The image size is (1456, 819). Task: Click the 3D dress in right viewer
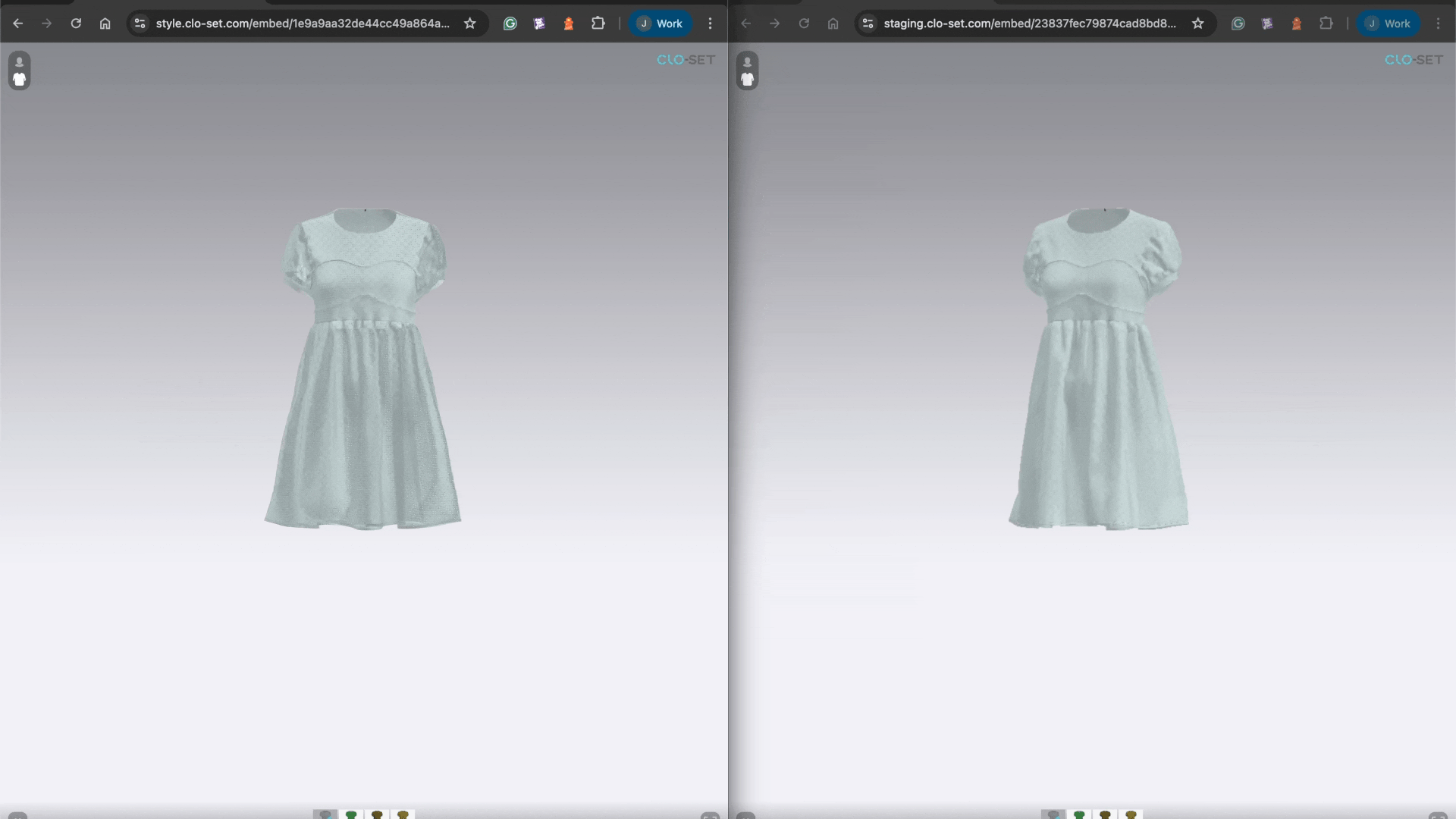1099,369
